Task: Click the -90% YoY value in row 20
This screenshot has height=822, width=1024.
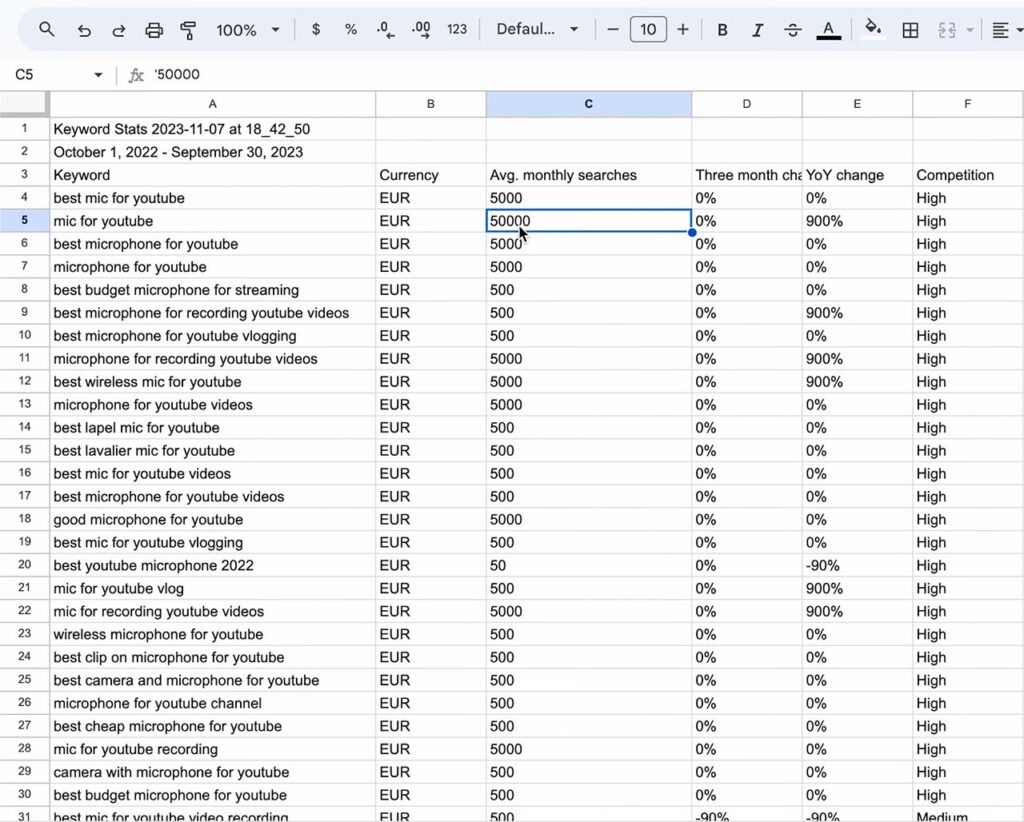Action: [857, 565]
